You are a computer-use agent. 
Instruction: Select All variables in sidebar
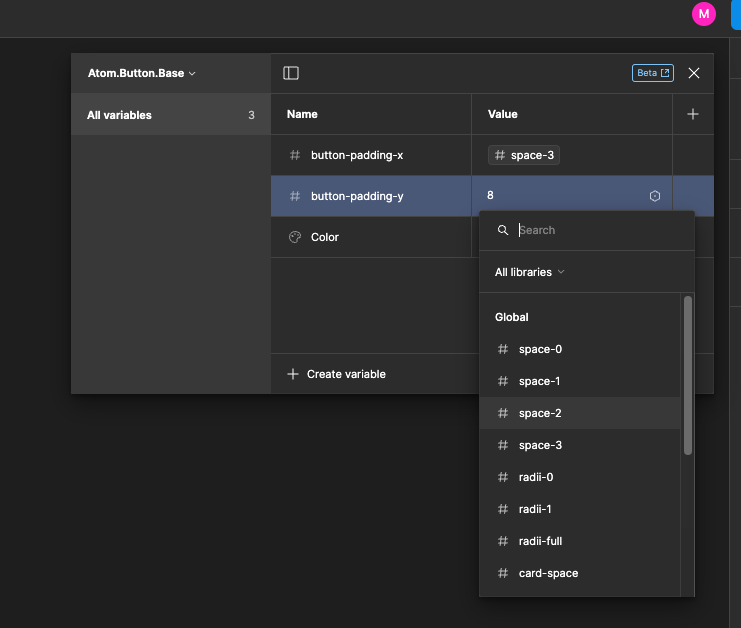pos(170,115)
